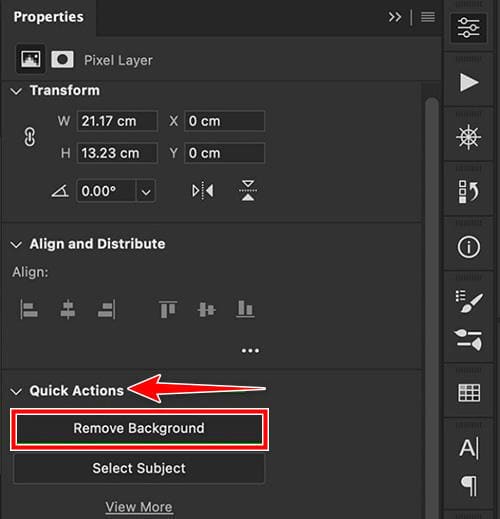The height and width of the screenshot is (519, 500).
Task: Open the Navigator ship wheel panel icon
Action: (468, 137)
